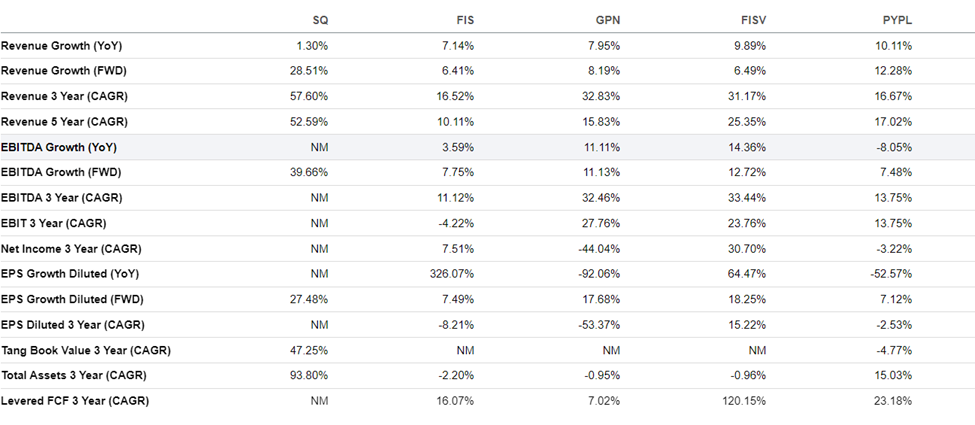The width and height of the screenshot is (975, 425).
Task: Click the Revenue Growth (FWD) row label
Action: pyautogui.click(x=63, y=71)
